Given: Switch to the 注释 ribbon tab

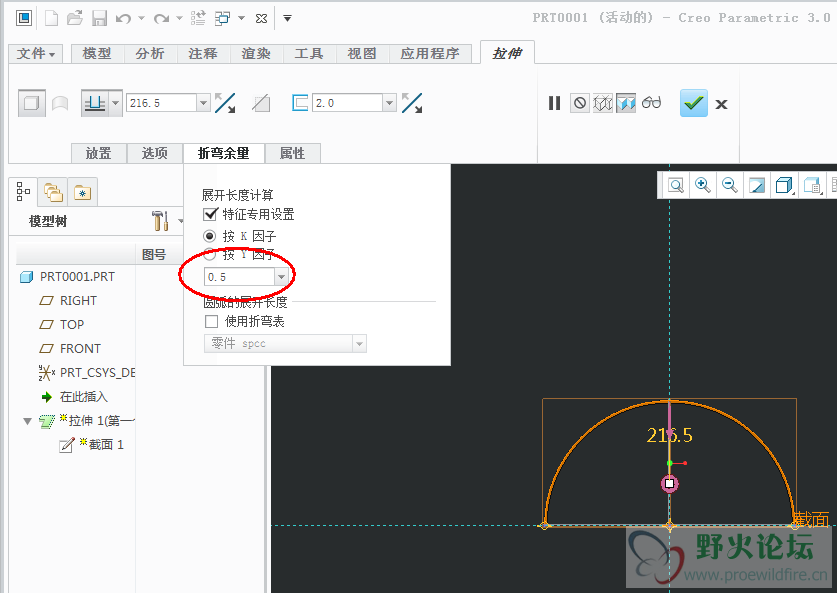Looking at the screenshot, I should click(x=203, y=54).
